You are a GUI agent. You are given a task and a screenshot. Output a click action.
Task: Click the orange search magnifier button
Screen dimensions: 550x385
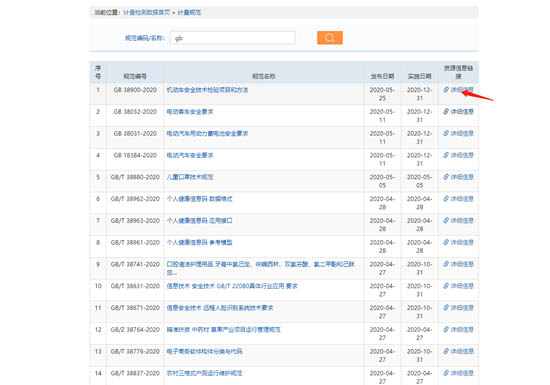click(330, 38)
